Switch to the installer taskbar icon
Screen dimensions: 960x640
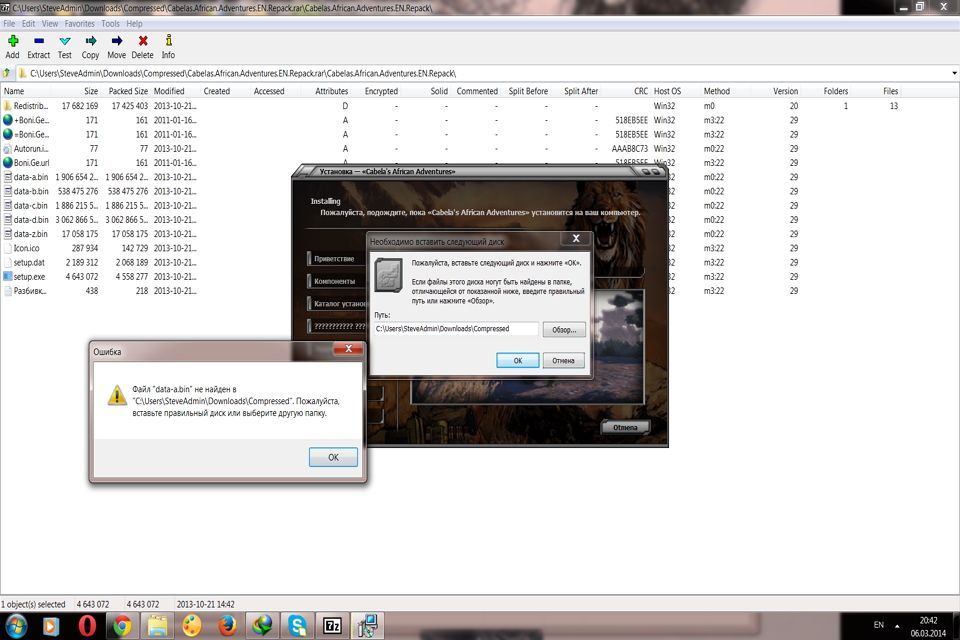pos(367,626)
